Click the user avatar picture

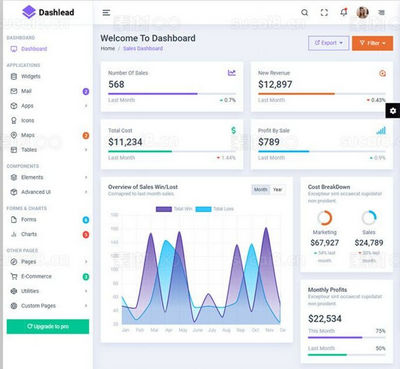(362, 13)
